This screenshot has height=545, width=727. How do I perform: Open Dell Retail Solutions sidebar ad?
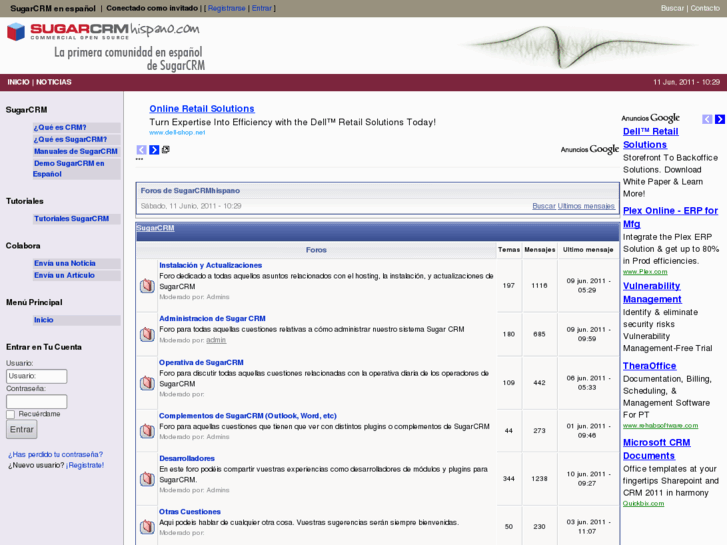tap(650, 138)
